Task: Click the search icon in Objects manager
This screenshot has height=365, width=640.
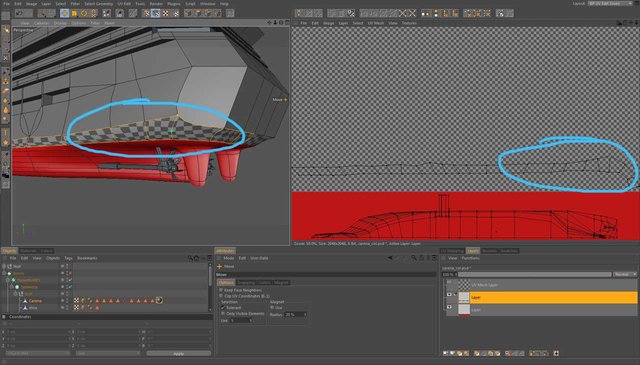Action: pos(190,258)
